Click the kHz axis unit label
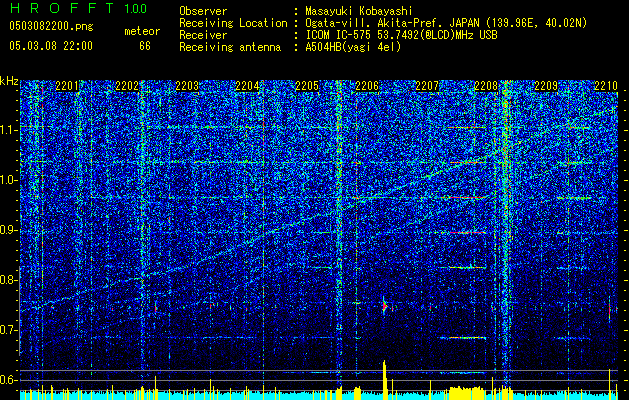 pyautogui.click(x=9, y=81)
